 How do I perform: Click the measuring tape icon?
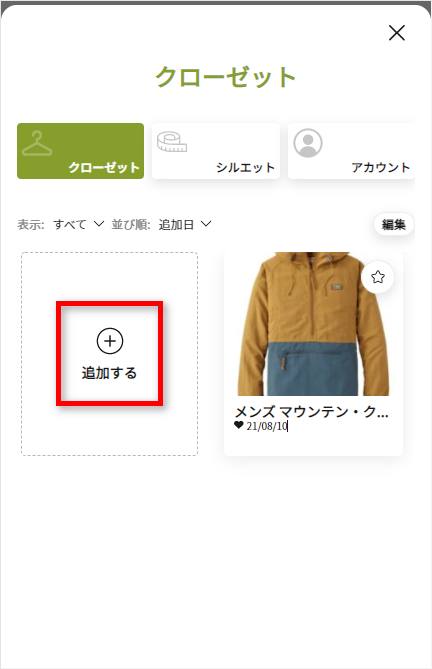point(172,142)
